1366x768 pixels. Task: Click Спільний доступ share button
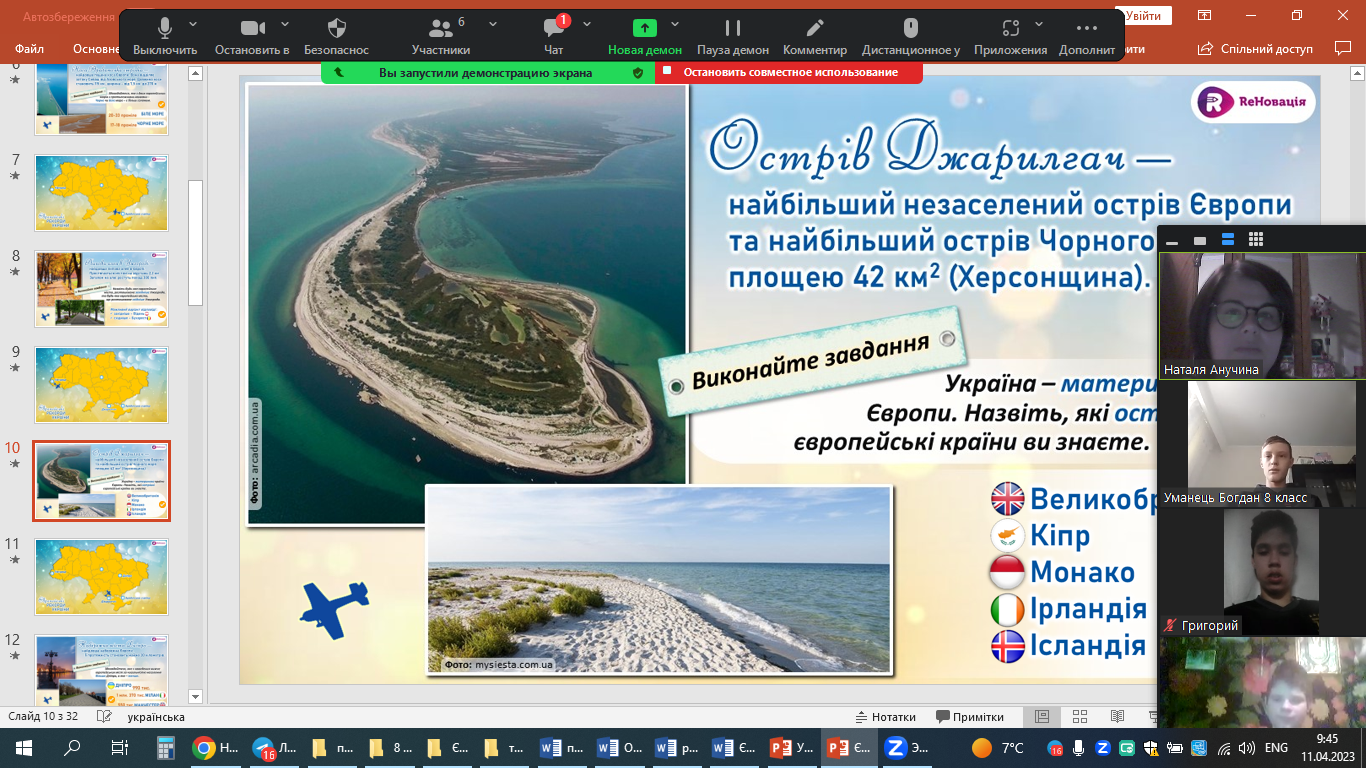point(1258,48)
